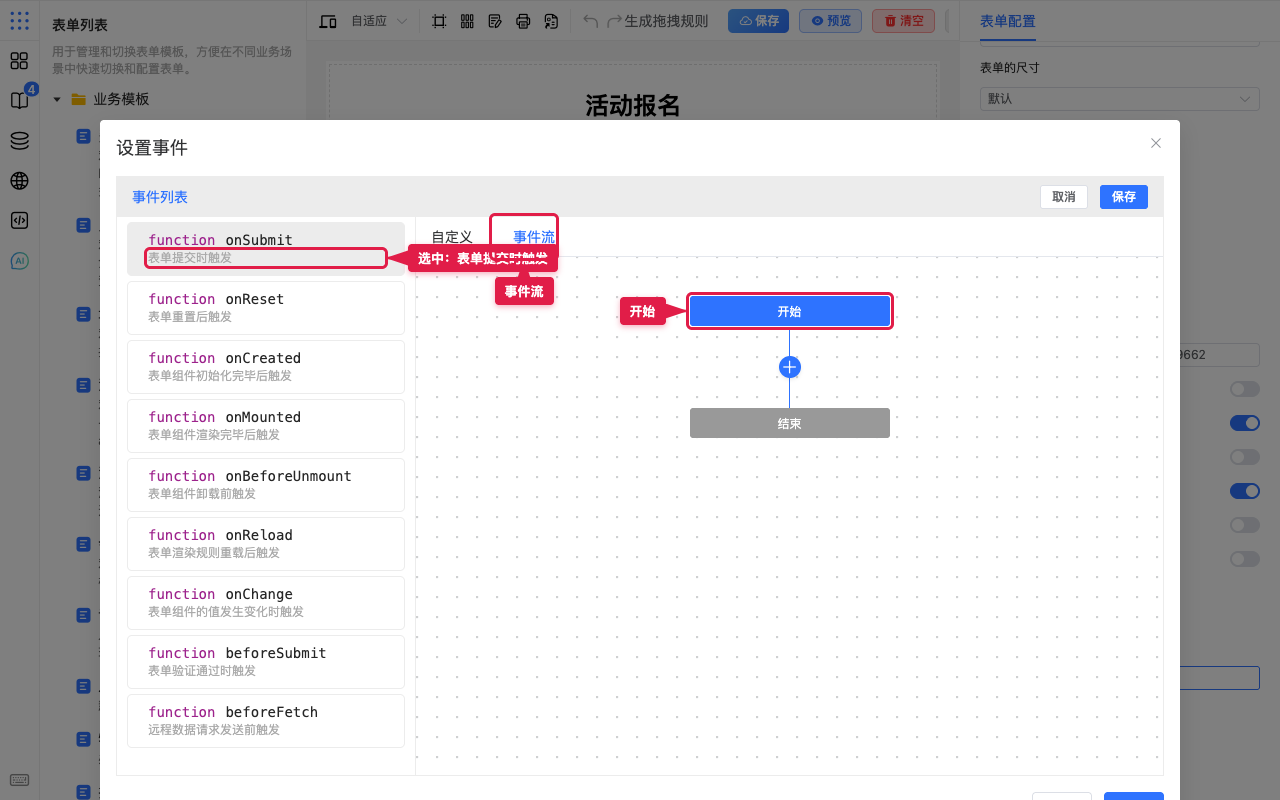Click the keyboard icon at sidebar bottom
The width and height of the screenshot is (1280, 800).
pyautogui.click(x=19, y=780)
